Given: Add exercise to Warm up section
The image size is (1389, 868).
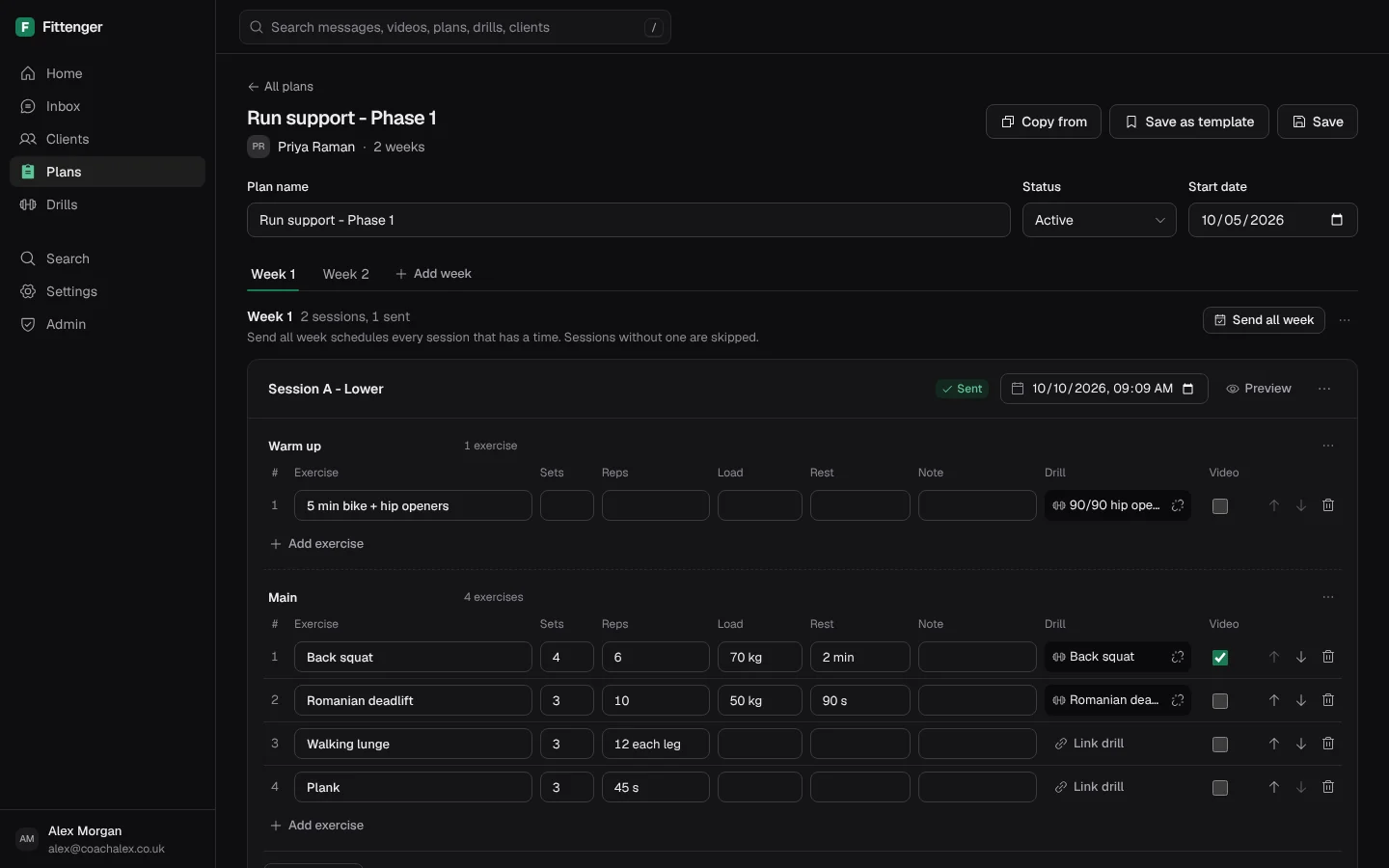Looking at the screenshot, I should (317, 544).
